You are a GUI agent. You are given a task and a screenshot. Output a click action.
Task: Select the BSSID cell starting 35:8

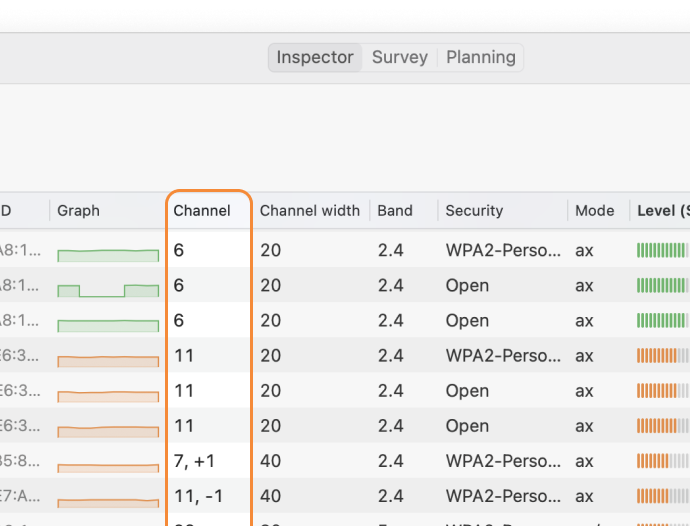pos(20,461)
